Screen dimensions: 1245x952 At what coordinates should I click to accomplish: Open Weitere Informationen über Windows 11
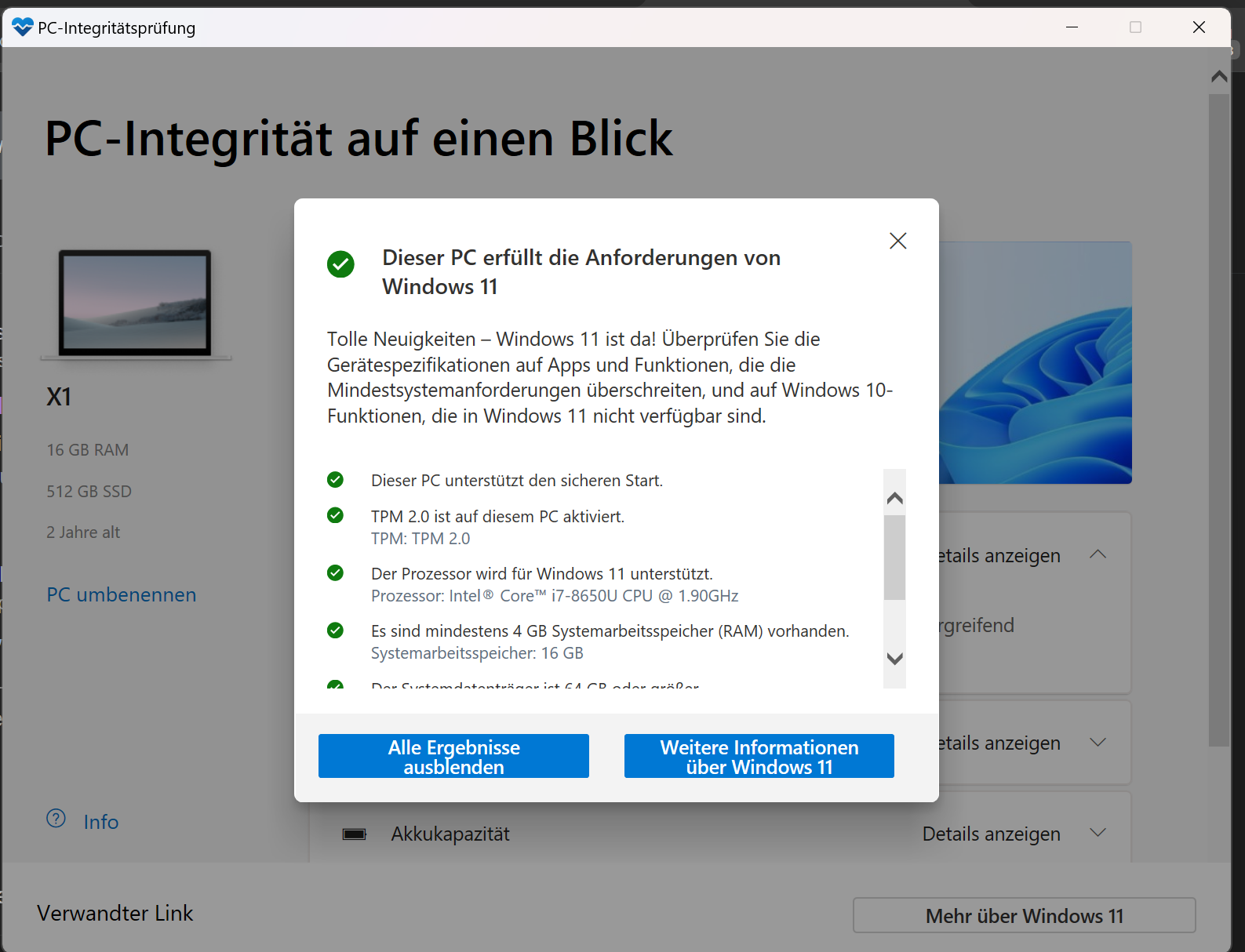[x=759, y=756]
